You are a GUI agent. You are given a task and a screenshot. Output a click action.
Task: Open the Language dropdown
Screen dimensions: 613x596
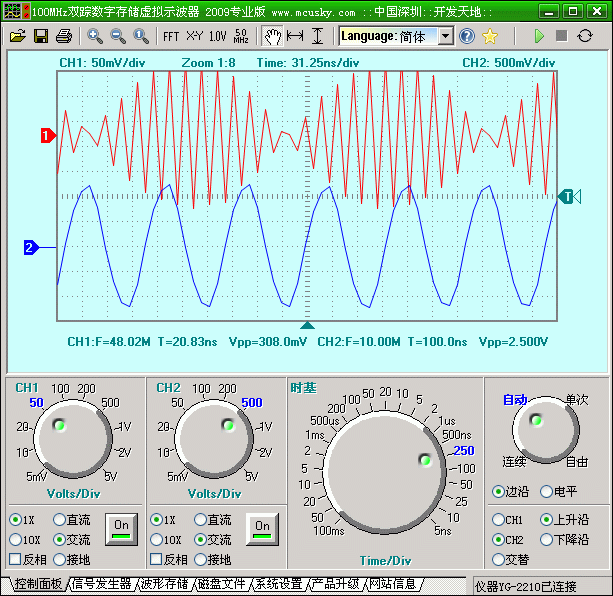pyautogui.click(x=444, y=36)
